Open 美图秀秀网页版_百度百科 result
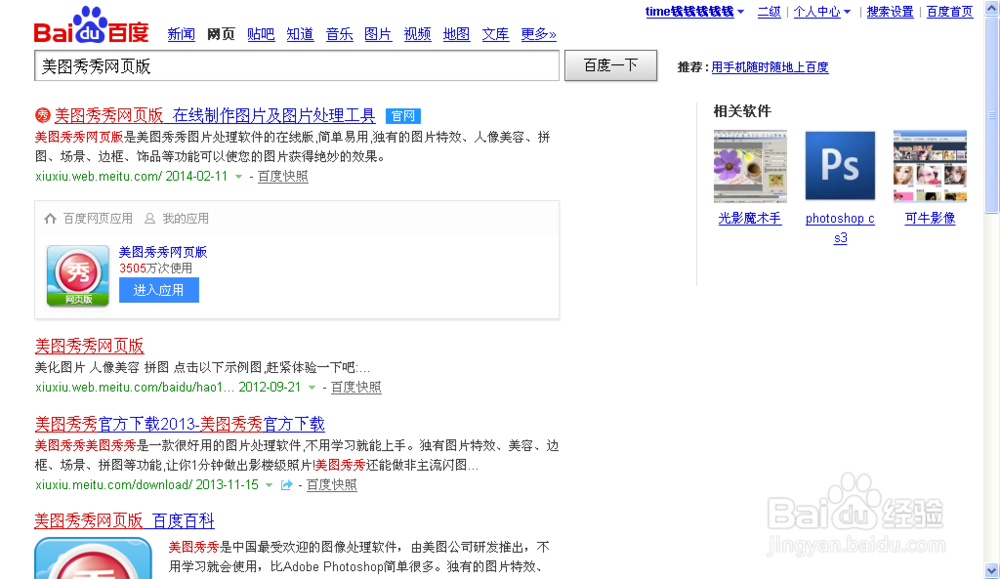The height and width of the screenshot is (579, 1000). 124,521
